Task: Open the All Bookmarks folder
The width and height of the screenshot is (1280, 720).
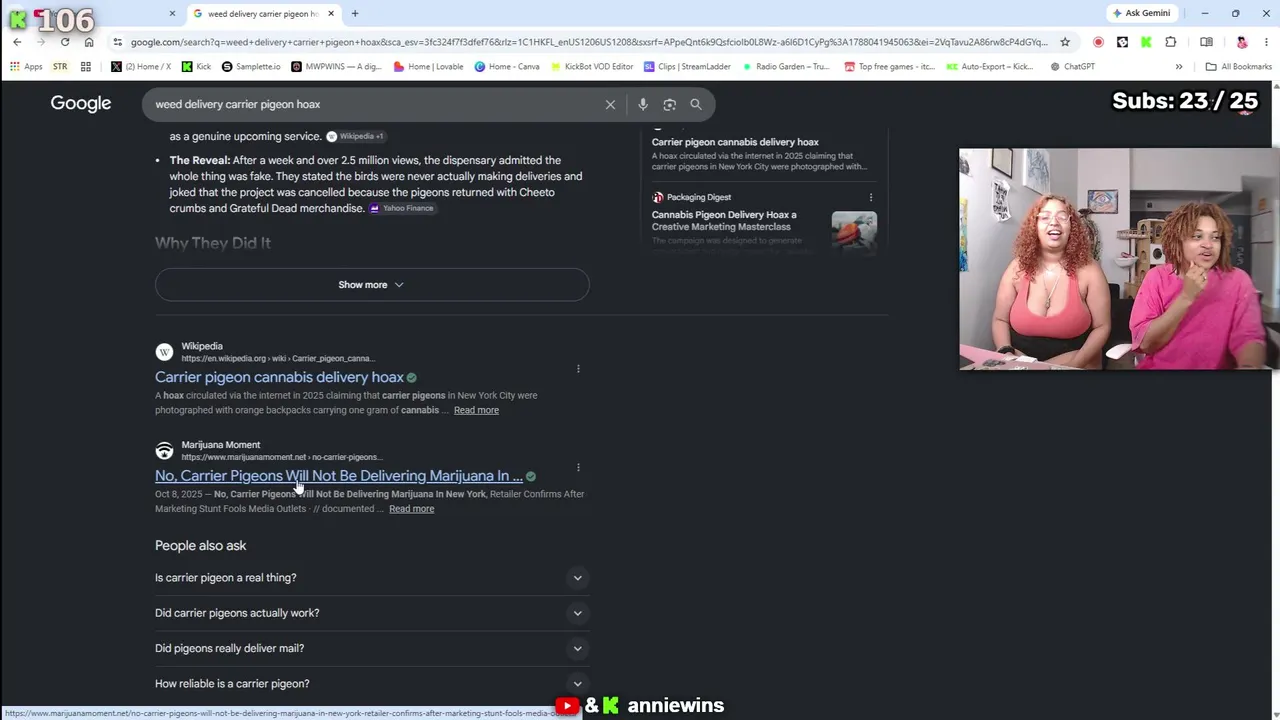Action: pos(1238,67)
